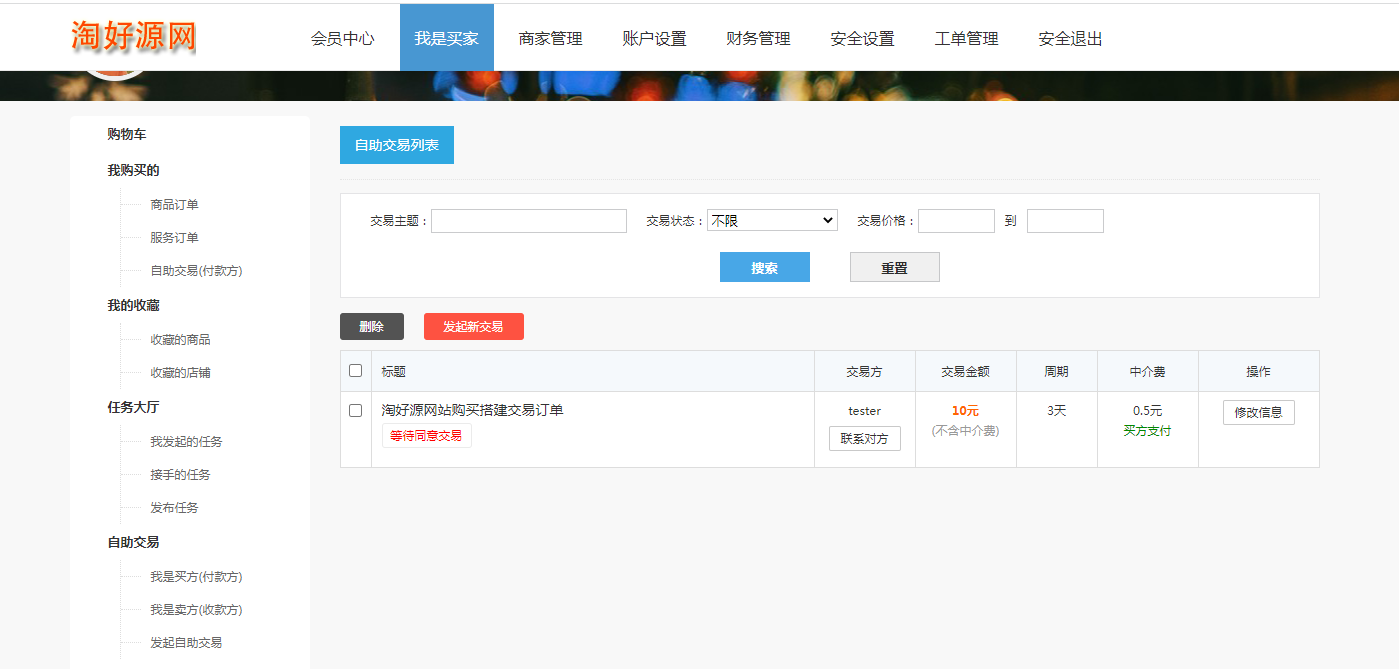Focus the 交易主题 text field
The width and height of the screenshot is (1399, 669).
coord(528,221)
